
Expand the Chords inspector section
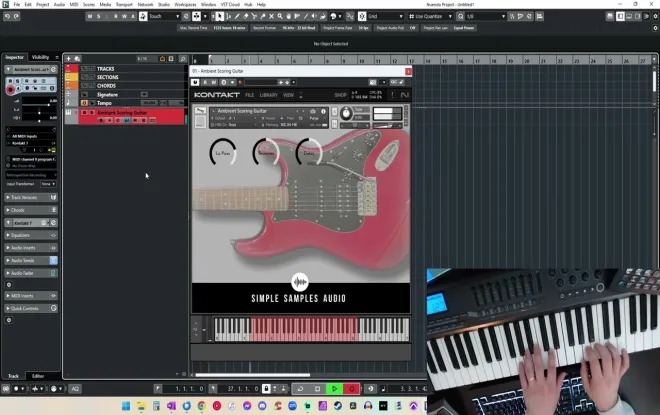coord(31,210)
